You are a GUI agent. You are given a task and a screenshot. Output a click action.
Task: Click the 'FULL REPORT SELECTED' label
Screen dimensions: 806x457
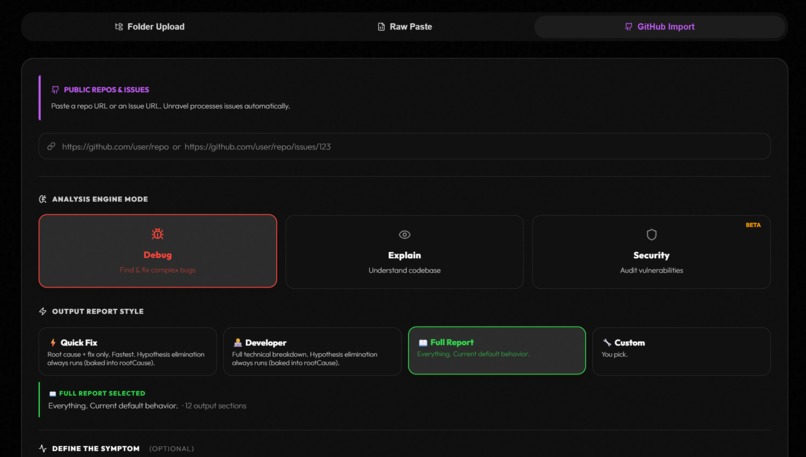102,393
